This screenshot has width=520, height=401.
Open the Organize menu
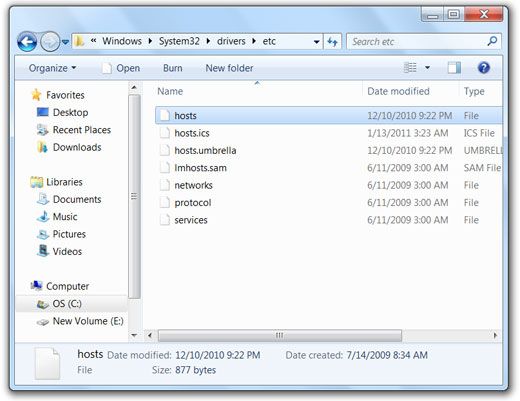pos(52,68)
